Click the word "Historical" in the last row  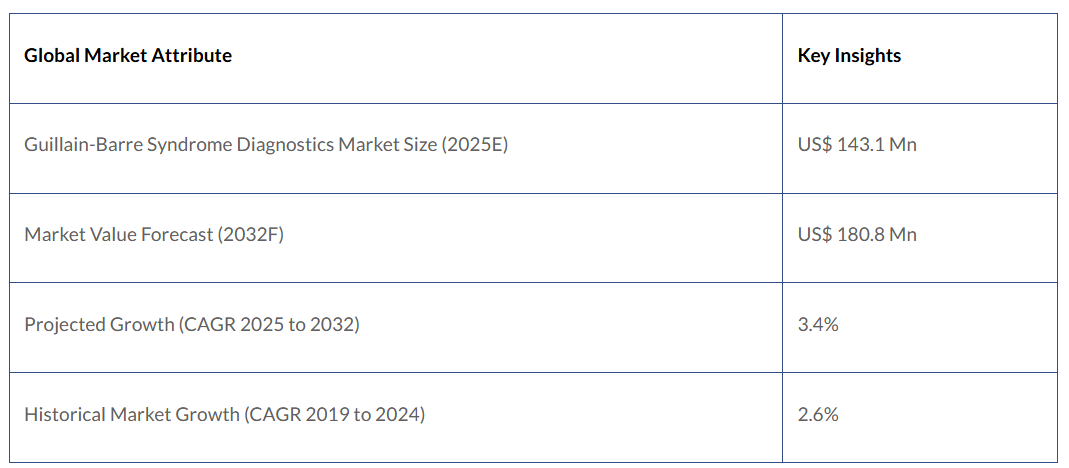click(x=62, y=414)
